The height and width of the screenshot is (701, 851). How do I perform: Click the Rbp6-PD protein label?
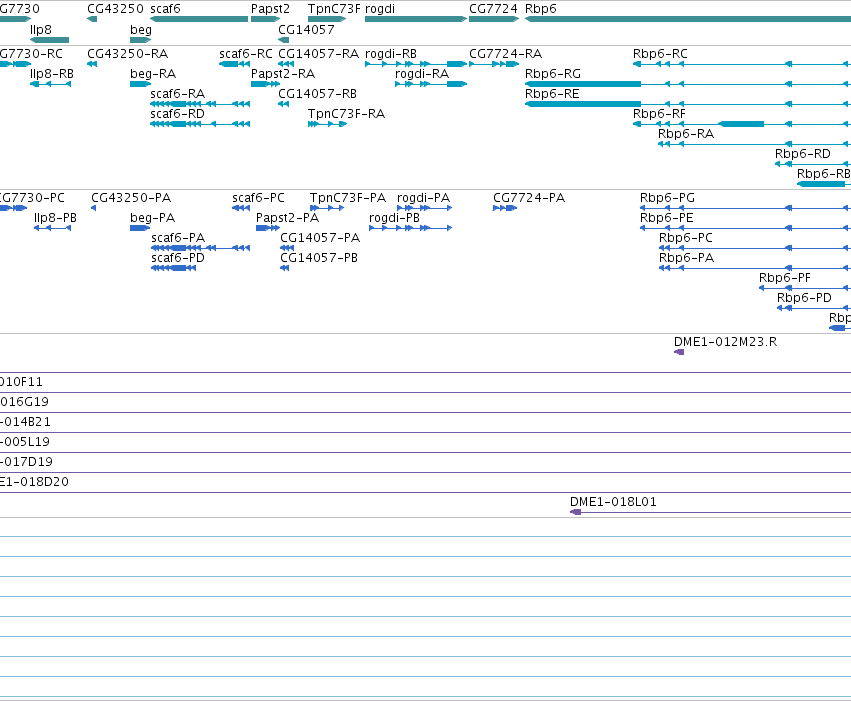pos(804,298)
